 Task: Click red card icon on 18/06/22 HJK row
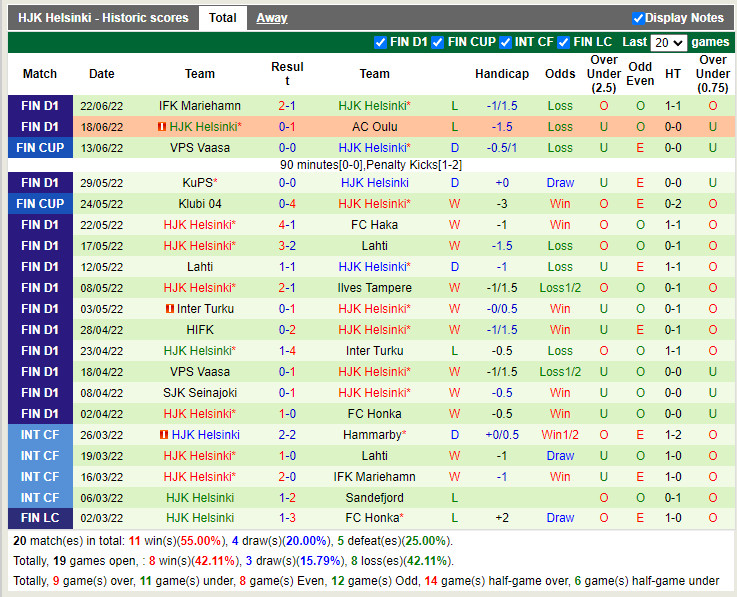(162, 127)
